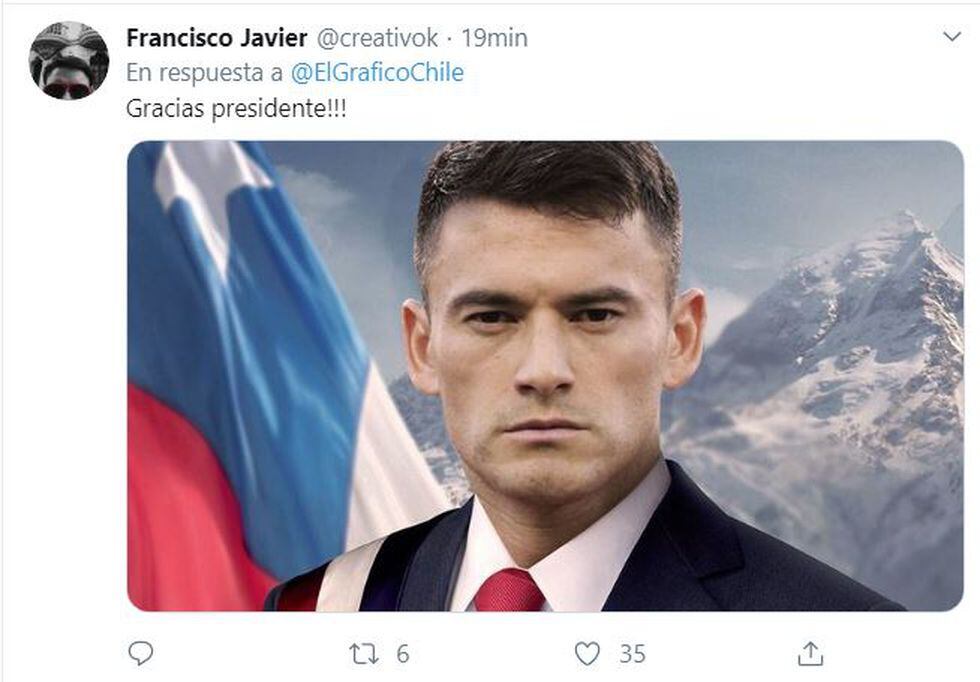This screenshot has width=980, height=682.
Task: Like the tweet with the heart icon
Action: pos(587,654)
